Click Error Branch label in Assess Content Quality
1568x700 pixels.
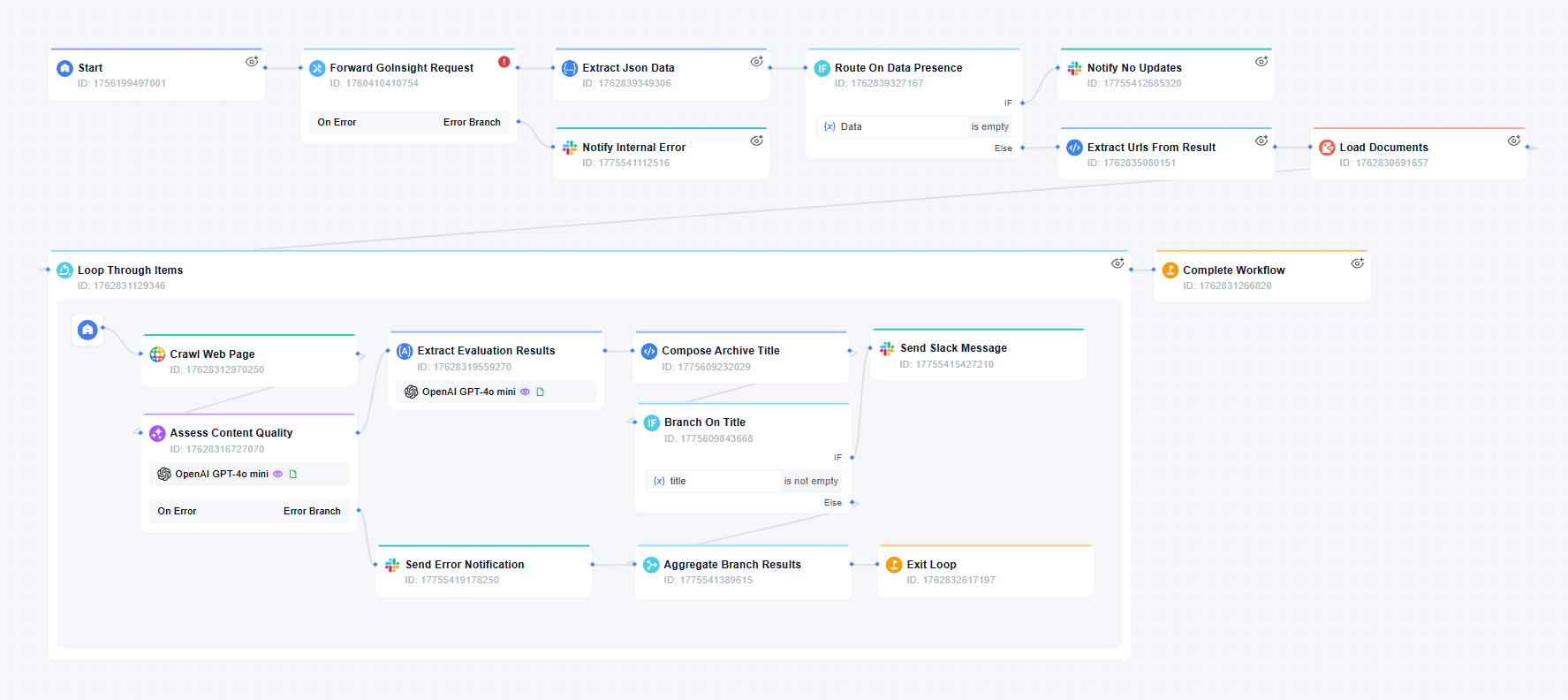point(312,512)
